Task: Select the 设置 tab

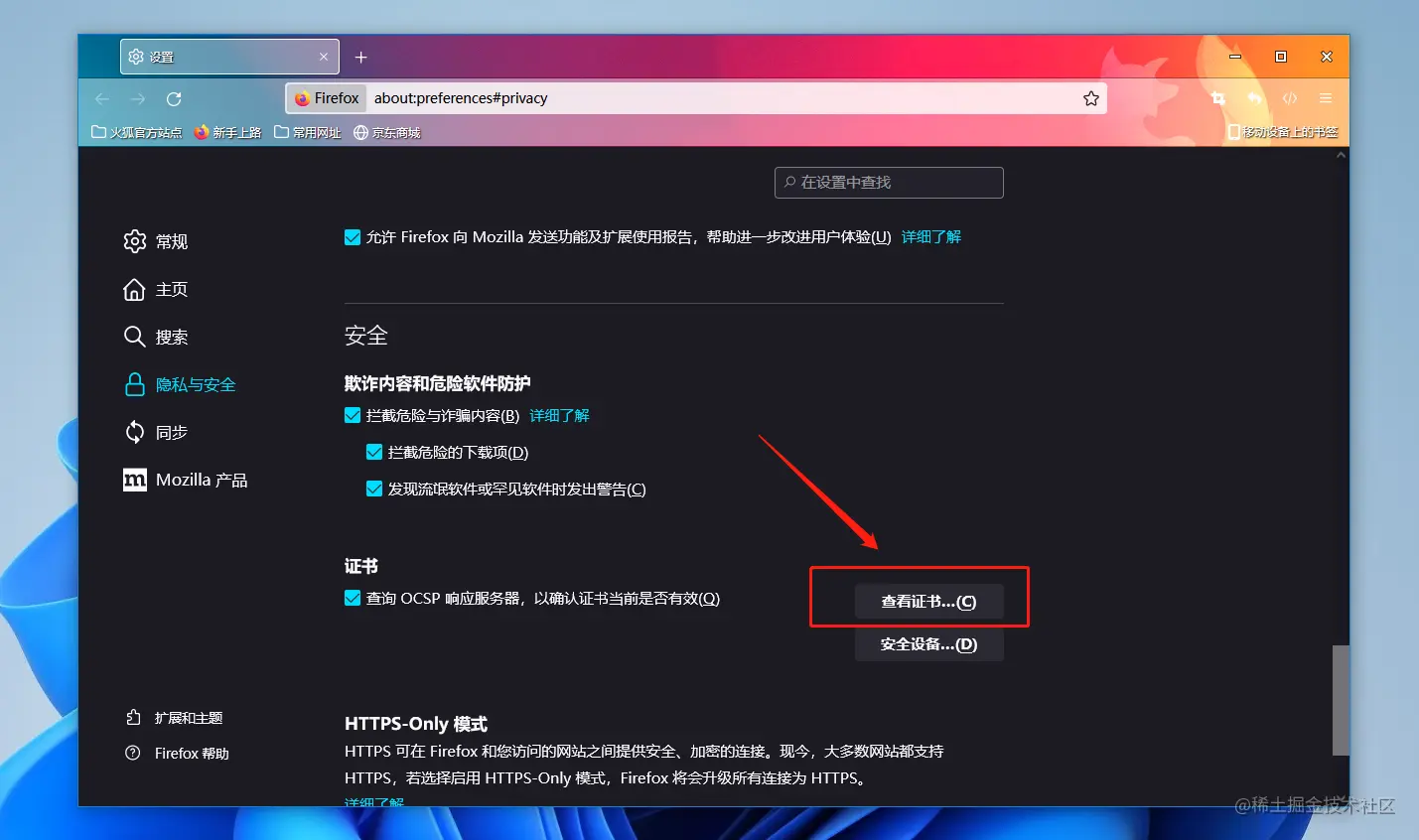Action: point(229,57)
